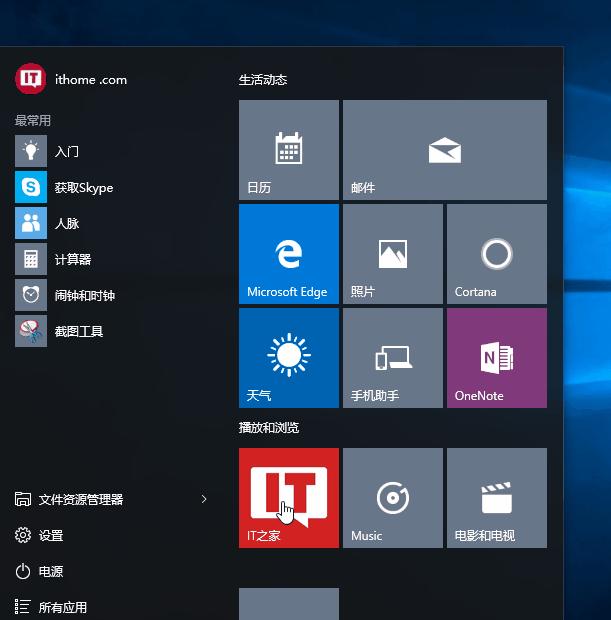
Task: Click the Calculator (计算器) icon
Action: 31,259
